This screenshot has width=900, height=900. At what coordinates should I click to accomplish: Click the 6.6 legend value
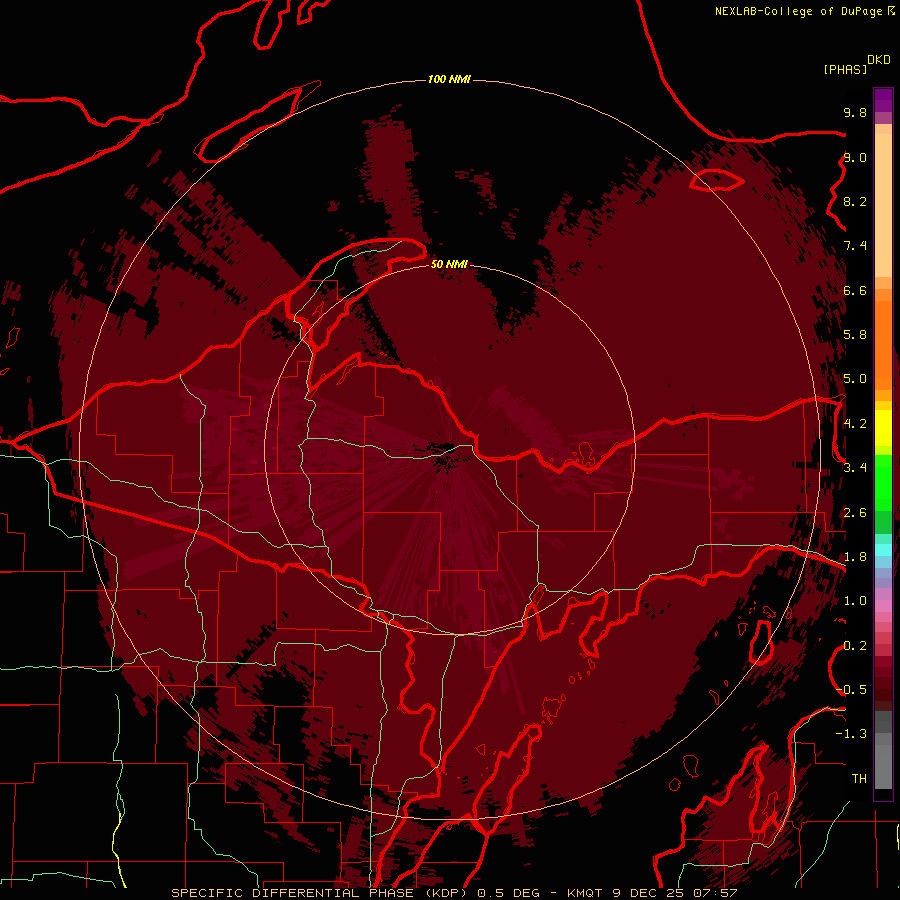[855, 290]
